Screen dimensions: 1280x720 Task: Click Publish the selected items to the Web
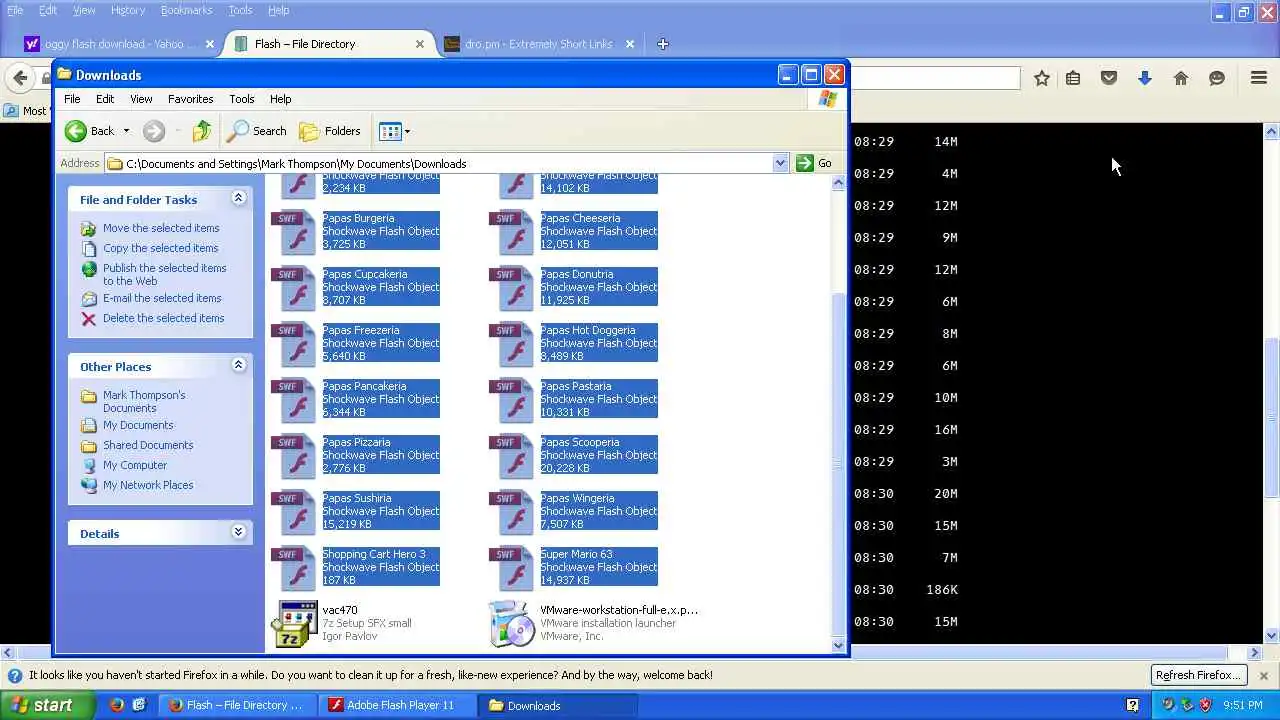pyautogui.click(x=165, y=274)
